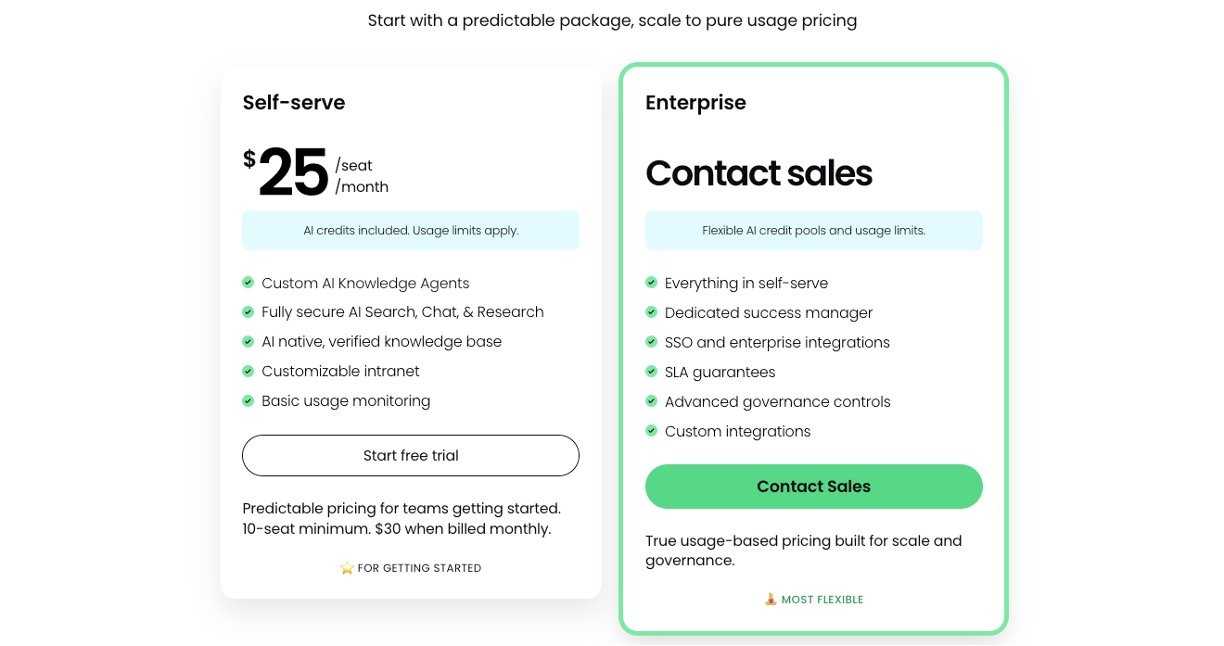Image resolution: width=1224 pixels, height=646 pixels.
Task: Click checkmark next to SSO and enterprise integrations
Action: [x=651, y=342]
